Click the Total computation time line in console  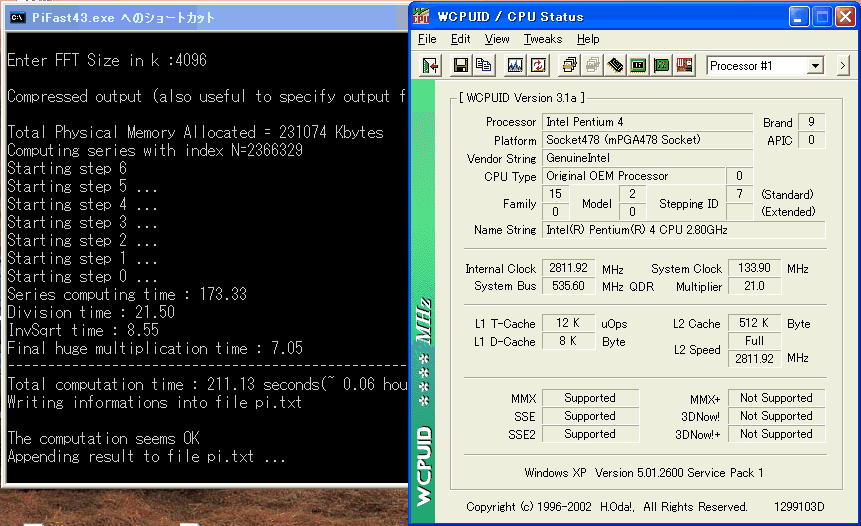pos(208,384)
